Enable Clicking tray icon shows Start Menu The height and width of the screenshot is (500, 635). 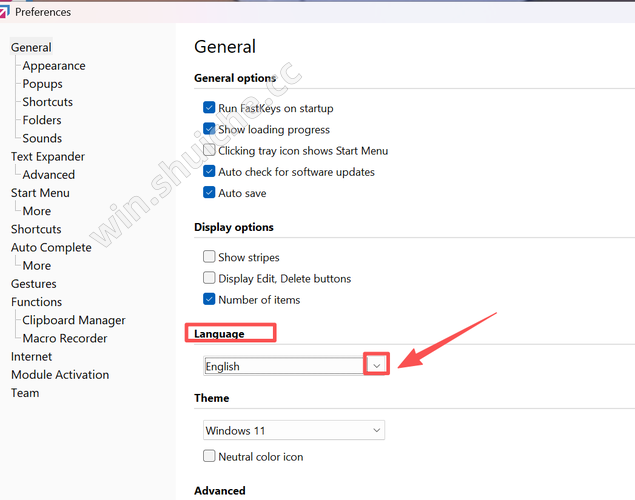[x=209, y=151]
